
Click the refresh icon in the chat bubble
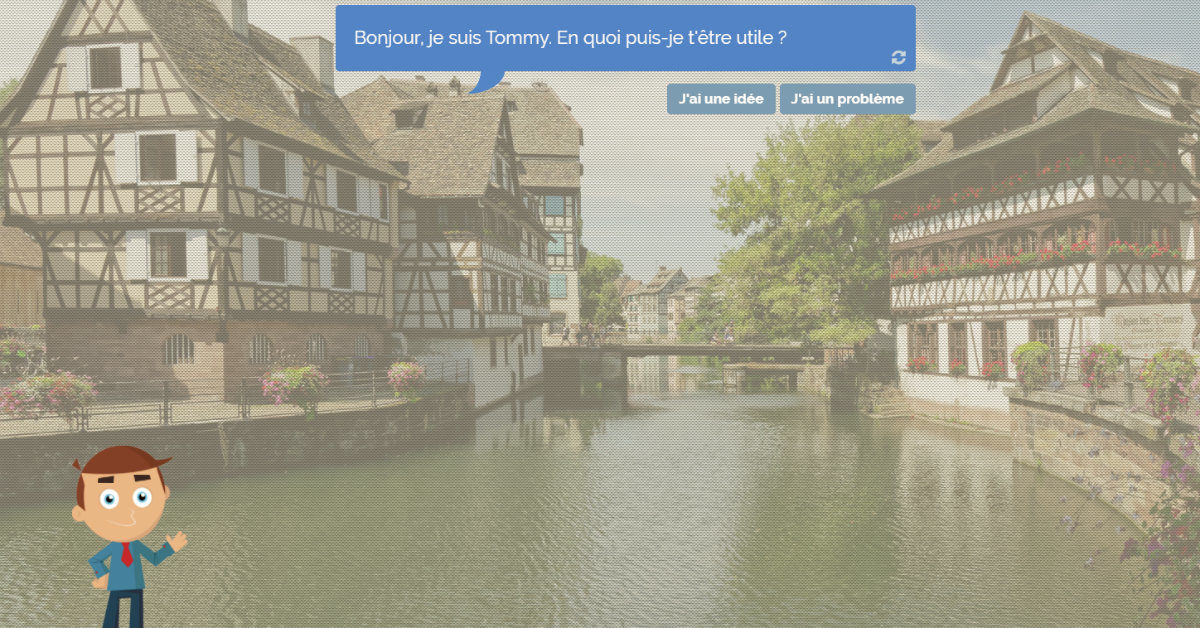(x=898, y=58)
